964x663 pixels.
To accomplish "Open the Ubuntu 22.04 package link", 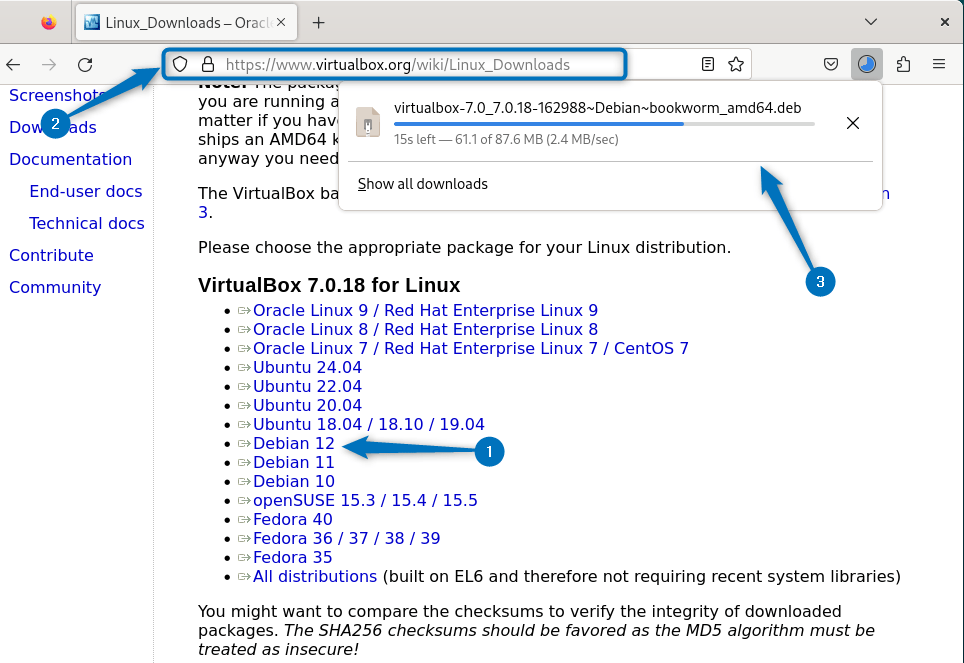I will 306,386.
